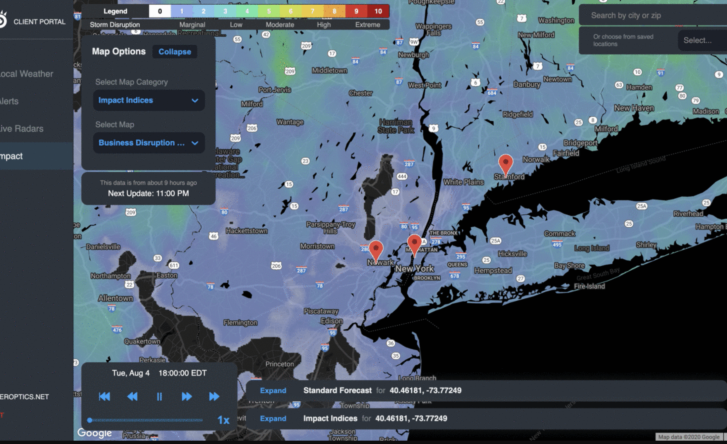The width and height of the screenshot is (727, 444).
Task: Pause the map animation
Action: [158, 397]
